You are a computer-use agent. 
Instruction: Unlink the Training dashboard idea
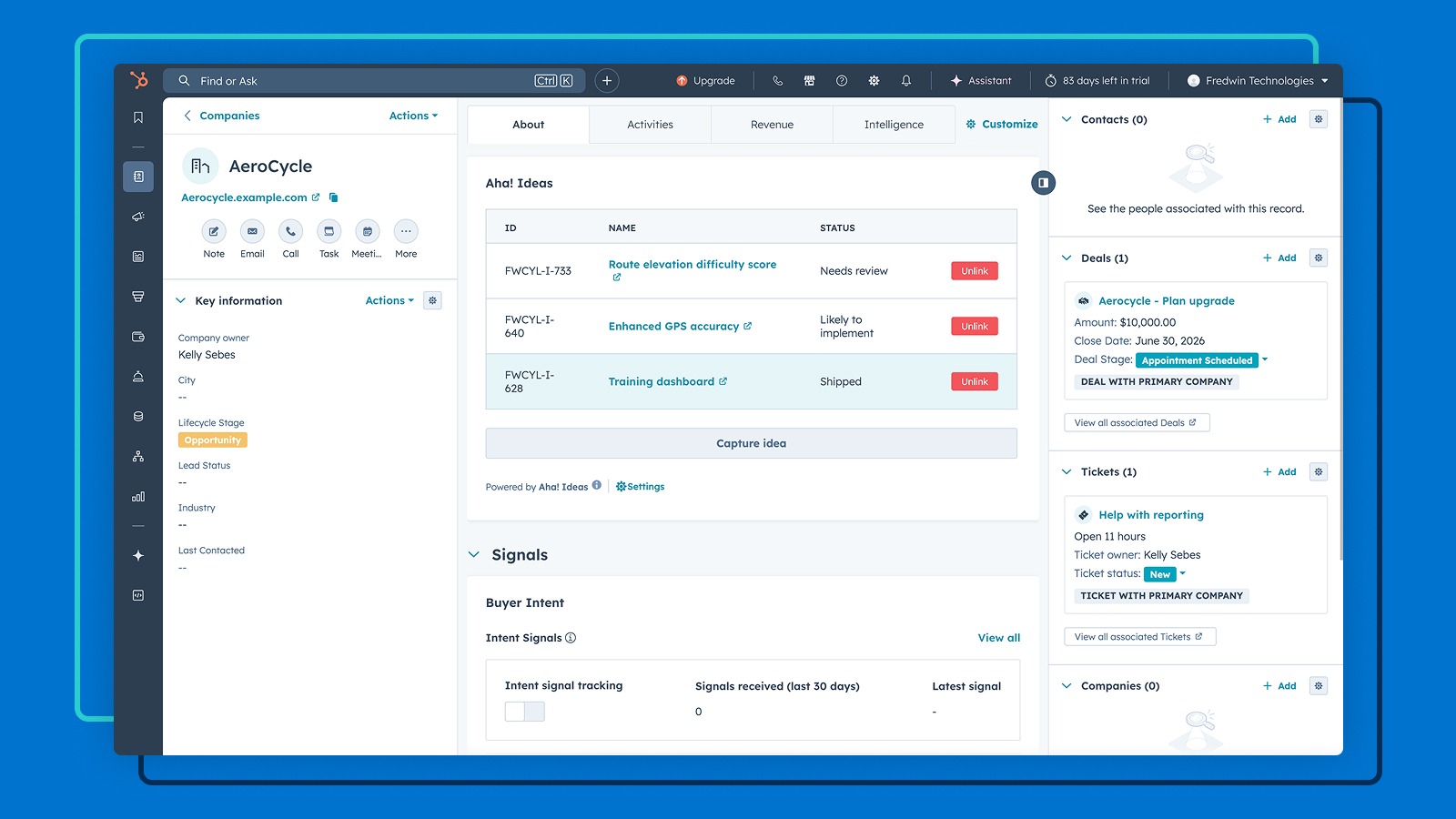[x=975, y=382]
